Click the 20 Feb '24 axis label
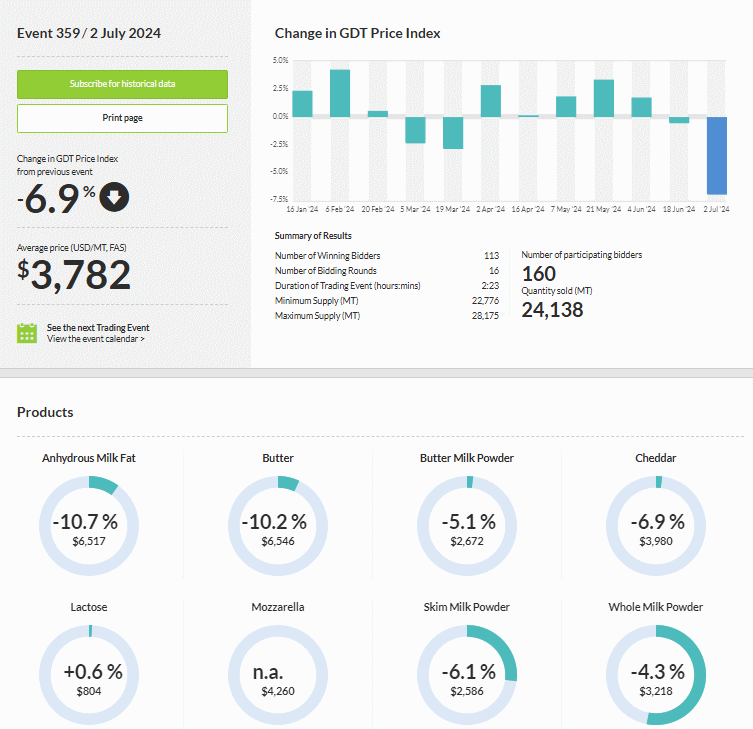753x729 pixels. click(x=377, y=209)
